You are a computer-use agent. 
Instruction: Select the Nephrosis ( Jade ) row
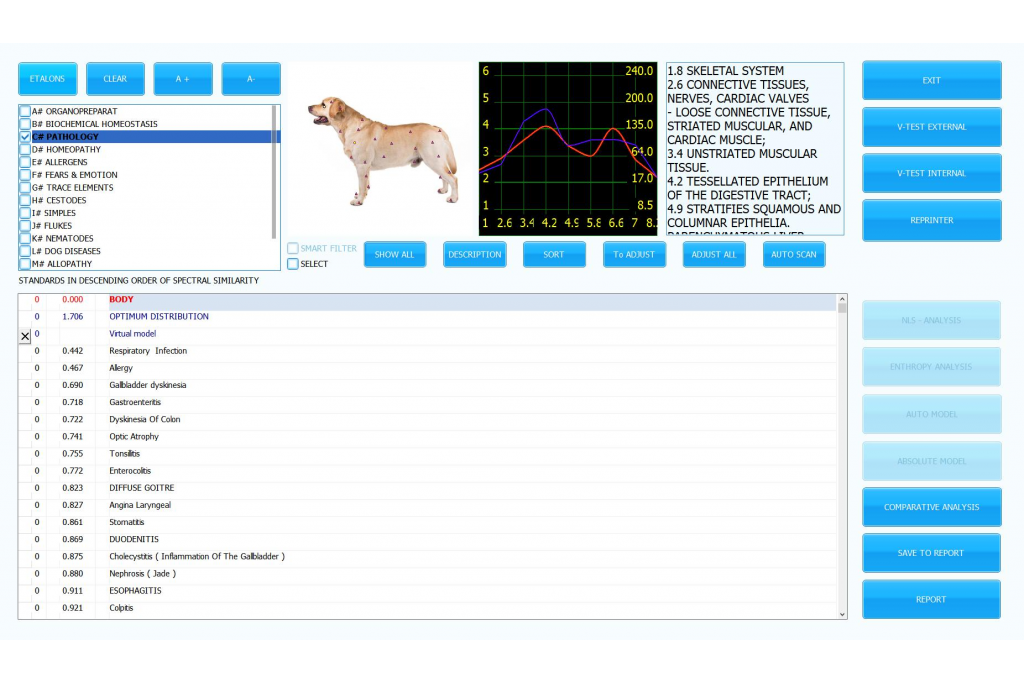(428, 574)
